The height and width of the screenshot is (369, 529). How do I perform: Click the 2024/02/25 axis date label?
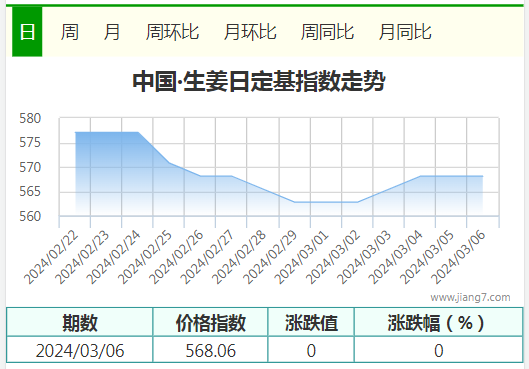click(x=145, y=258)
